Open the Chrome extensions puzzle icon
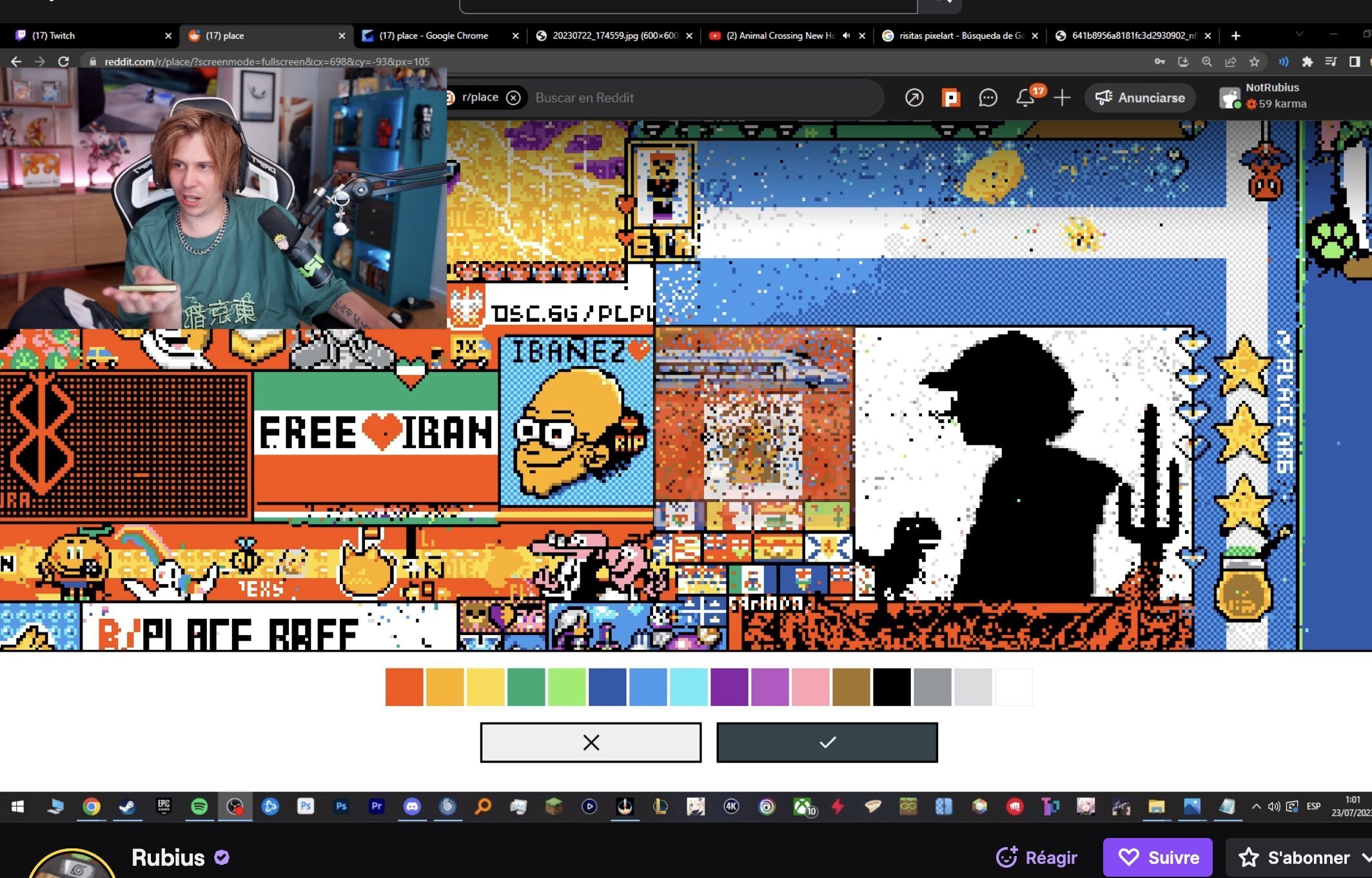The width and height of the screenshot is (1372, 878). 1307,61
